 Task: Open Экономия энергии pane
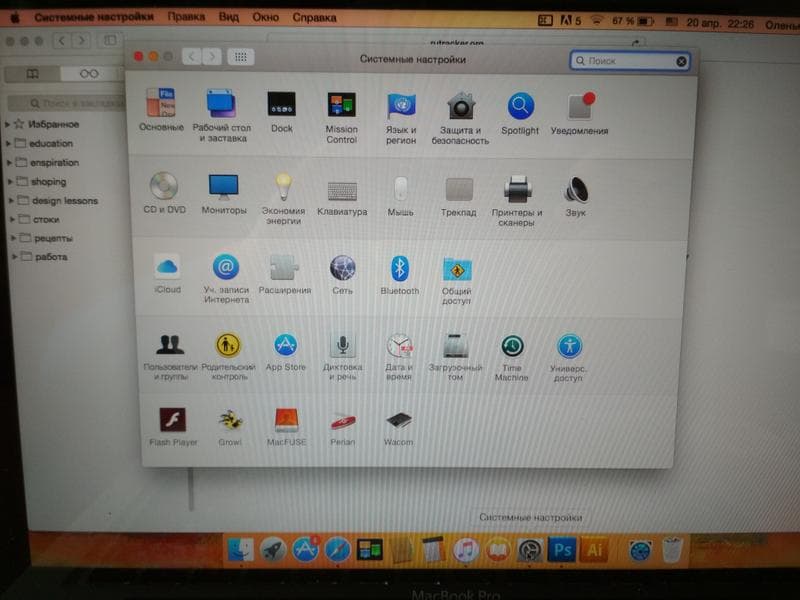[x=283, y=198]
